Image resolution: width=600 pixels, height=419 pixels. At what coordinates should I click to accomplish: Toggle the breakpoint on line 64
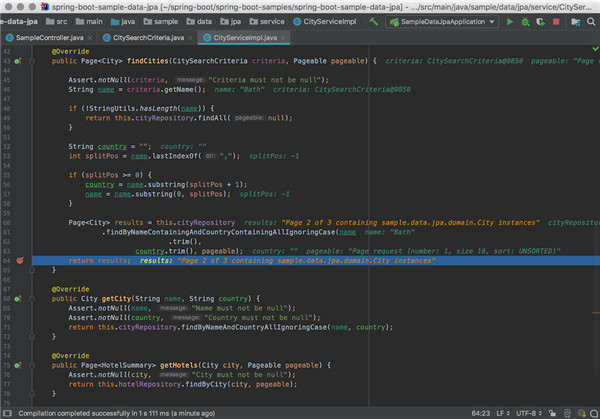(21, 259)
